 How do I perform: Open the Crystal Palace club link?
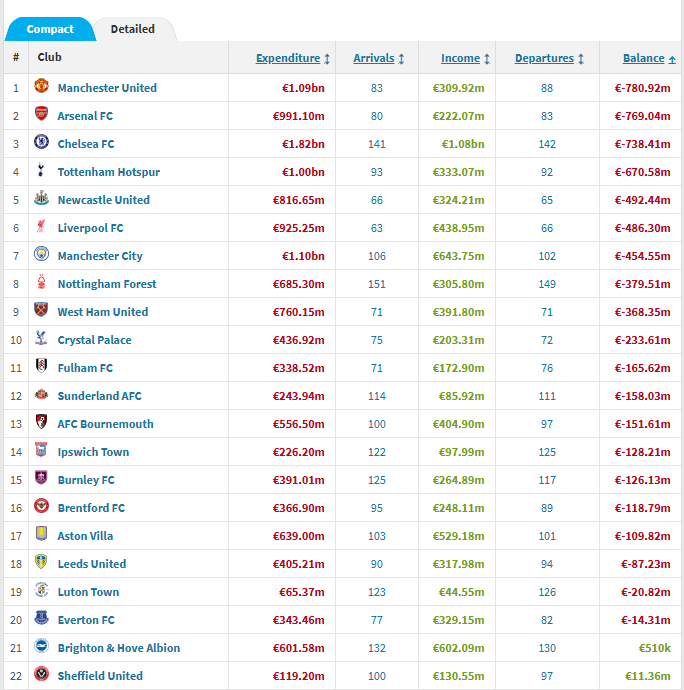[95, 340]
